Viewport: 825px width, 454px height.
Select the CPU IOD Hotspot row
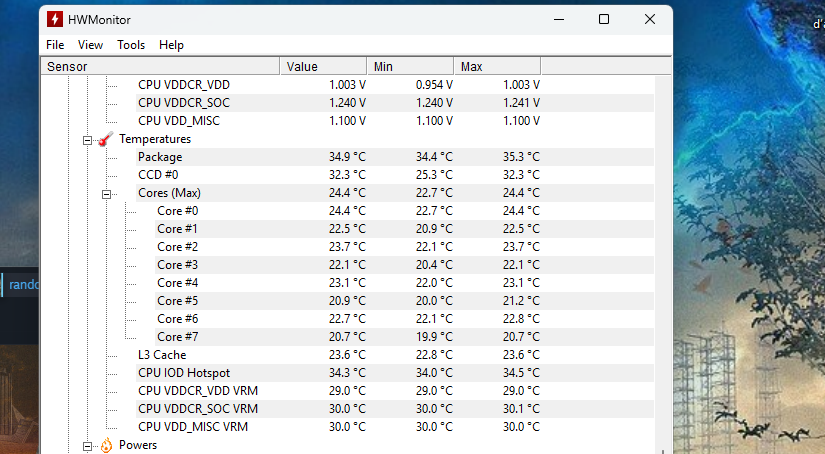click(x=395, y=372)
